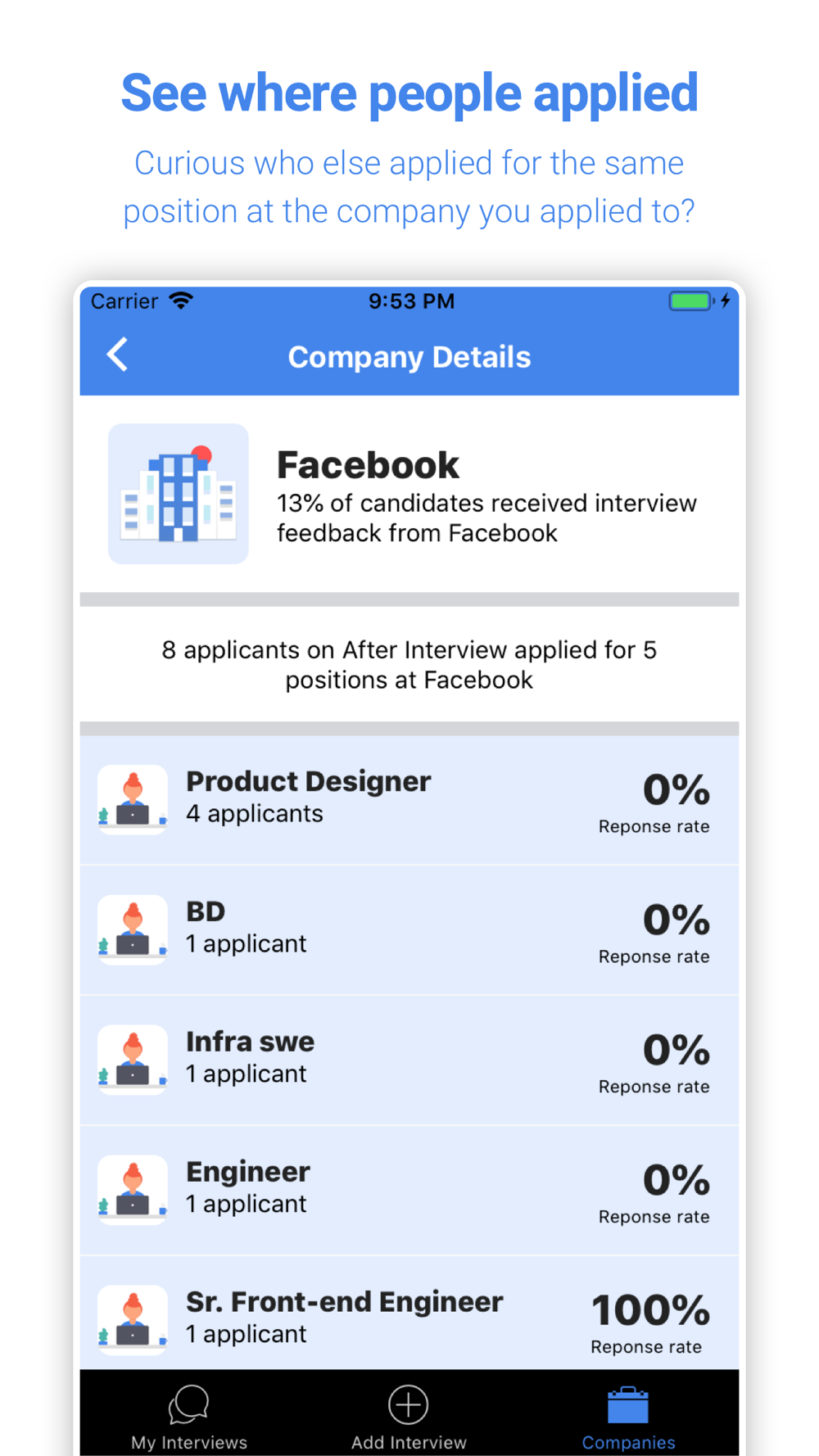Tap the Facebook company name heading
819x1456 pixels.
(368, 465)
